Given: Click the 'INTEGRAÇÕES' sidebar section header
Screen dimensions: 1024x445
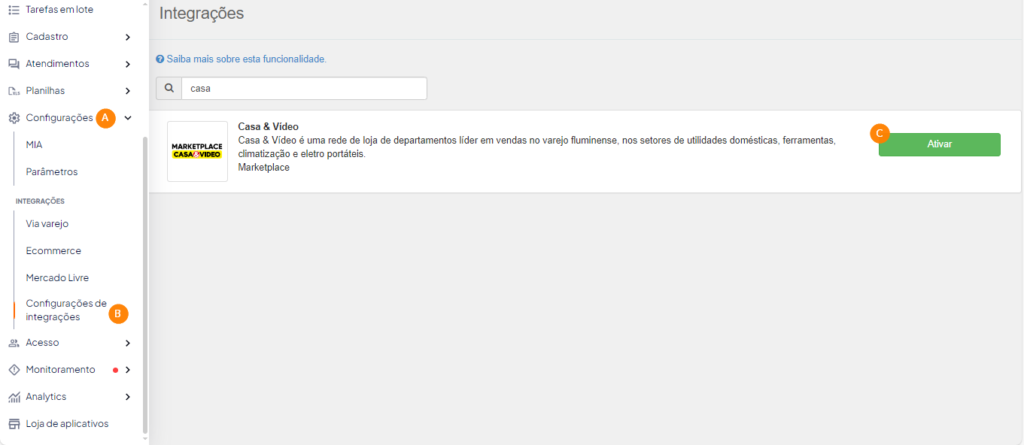Looking at the screenshot, I should coord(40,201).
